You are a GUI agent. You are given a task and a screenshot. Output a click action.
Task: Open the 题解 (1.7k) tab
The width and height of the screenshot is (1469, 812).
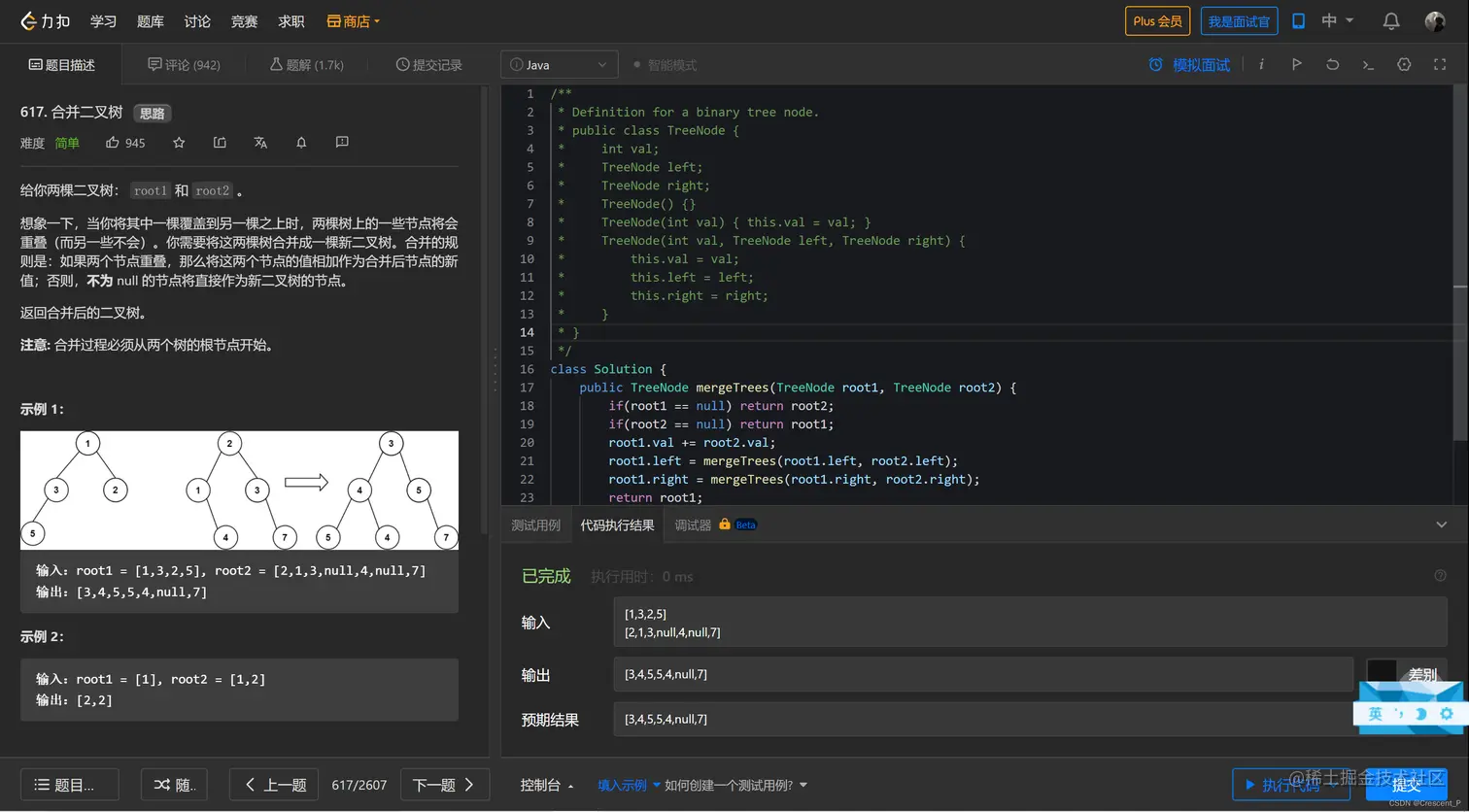click(x=307, y=64)
